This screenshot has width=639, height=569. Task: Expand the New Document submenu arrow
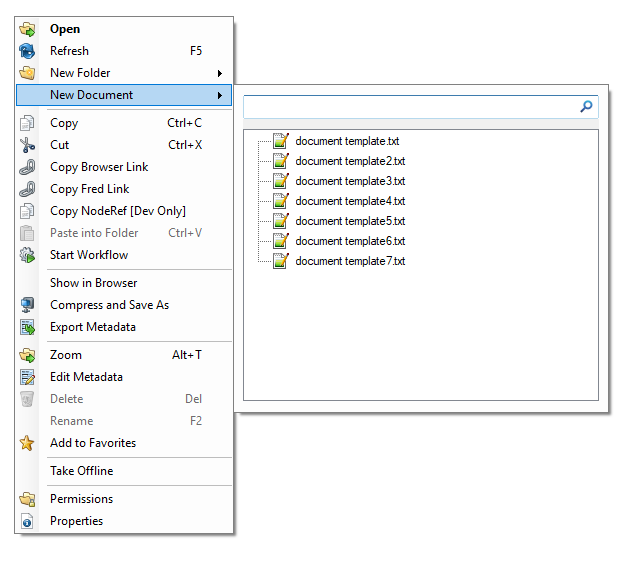click(x=220, y=95)
